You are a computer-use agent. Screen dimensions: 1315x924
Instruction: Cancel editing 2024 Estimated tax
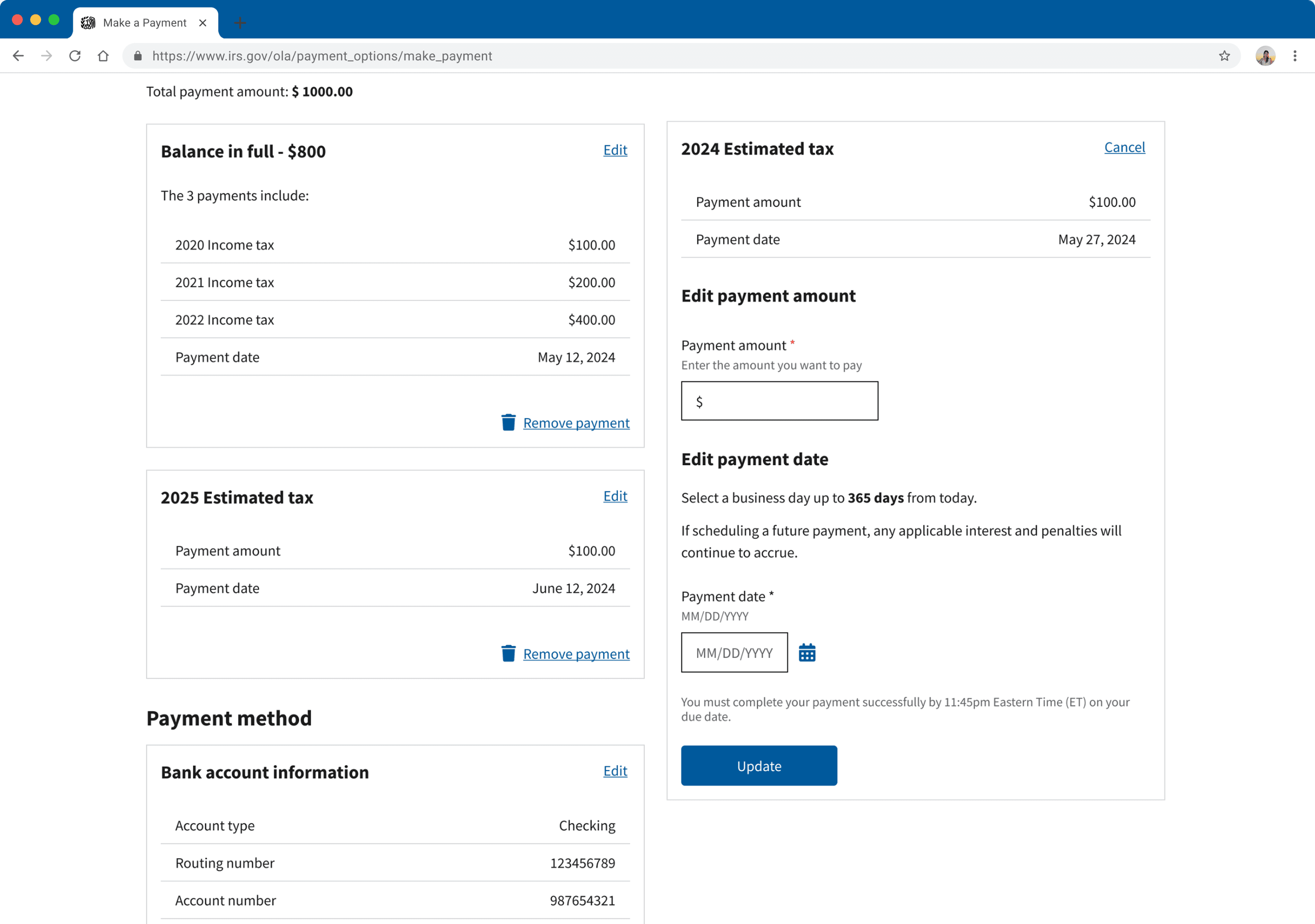[1124, 147]
